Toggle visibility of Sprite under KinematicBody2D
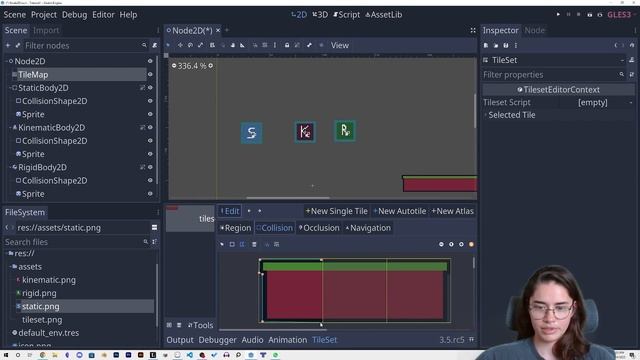640x360 pixels. tap(150, 154)
